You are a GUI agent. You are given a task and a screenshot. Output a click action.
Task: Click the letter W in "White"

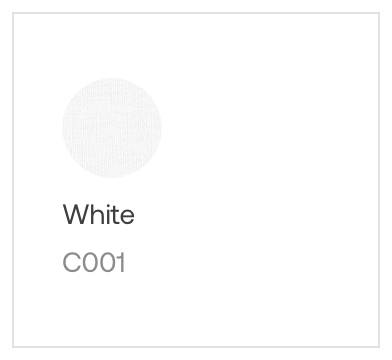tap(75, 214)
